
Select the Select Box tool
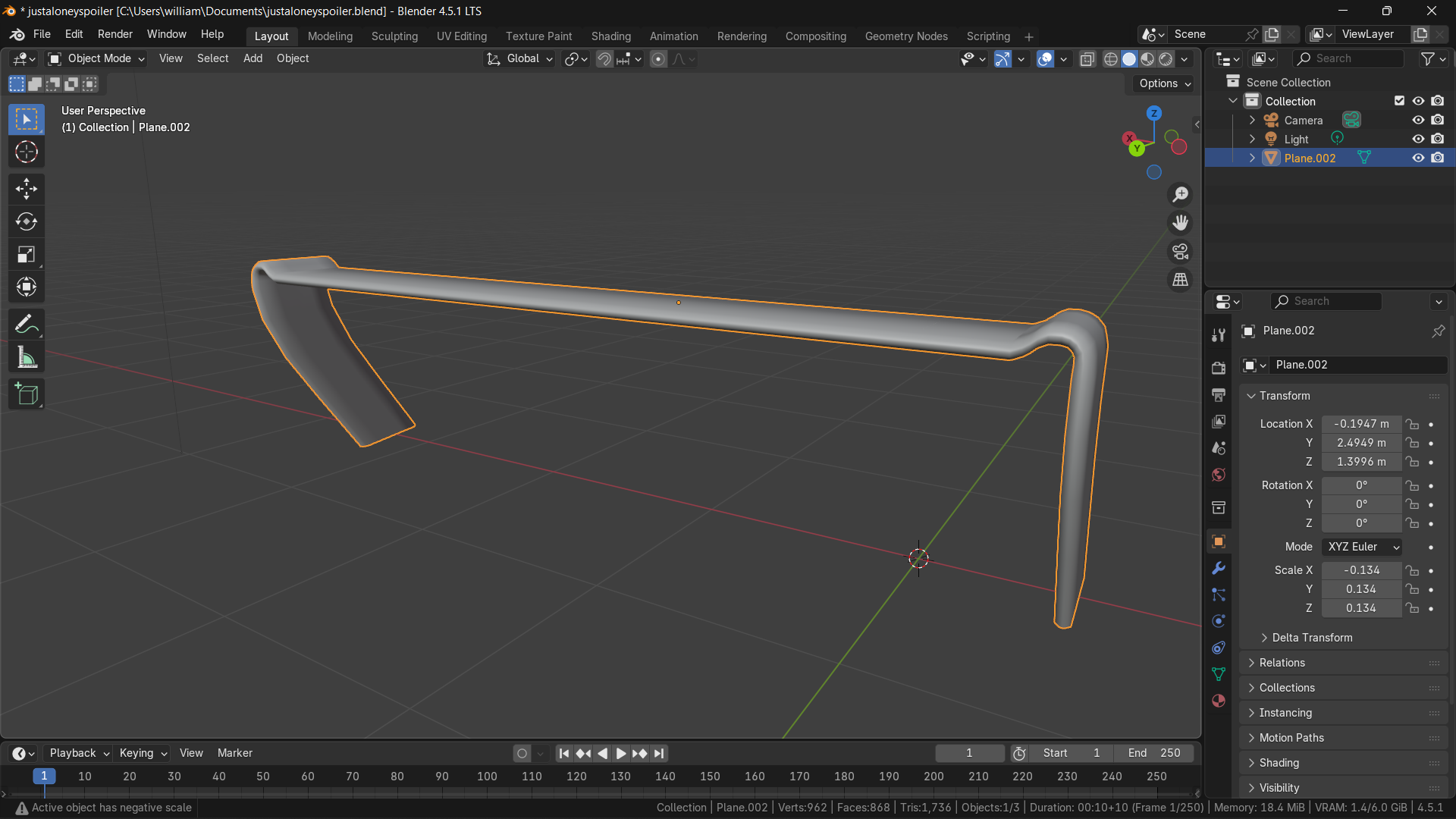tap(27, 120)
